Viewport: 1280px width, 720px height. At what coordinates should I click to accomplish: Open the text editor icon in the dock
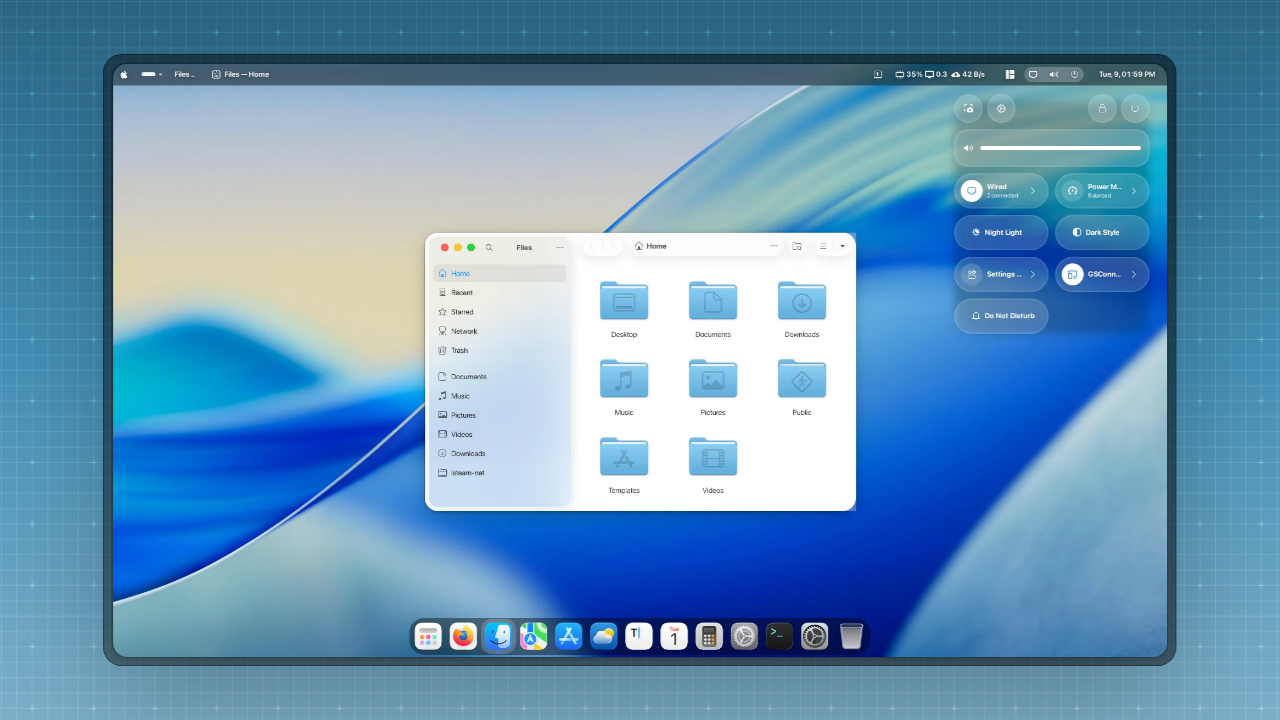(x=639, y=636)
